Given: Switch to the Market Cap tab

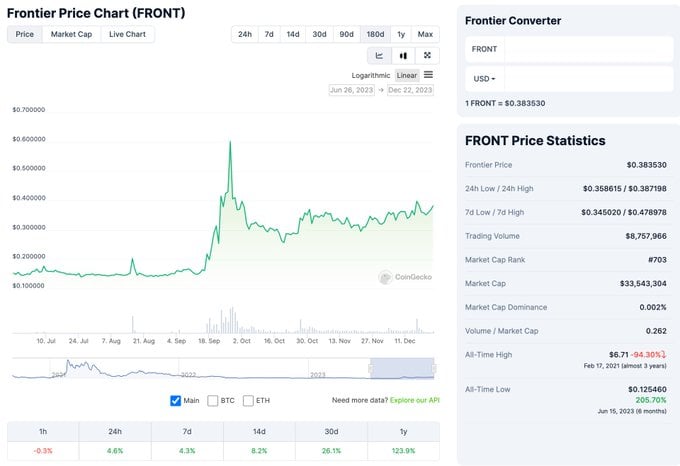Looking at the screenshot, I should (71, 34).
